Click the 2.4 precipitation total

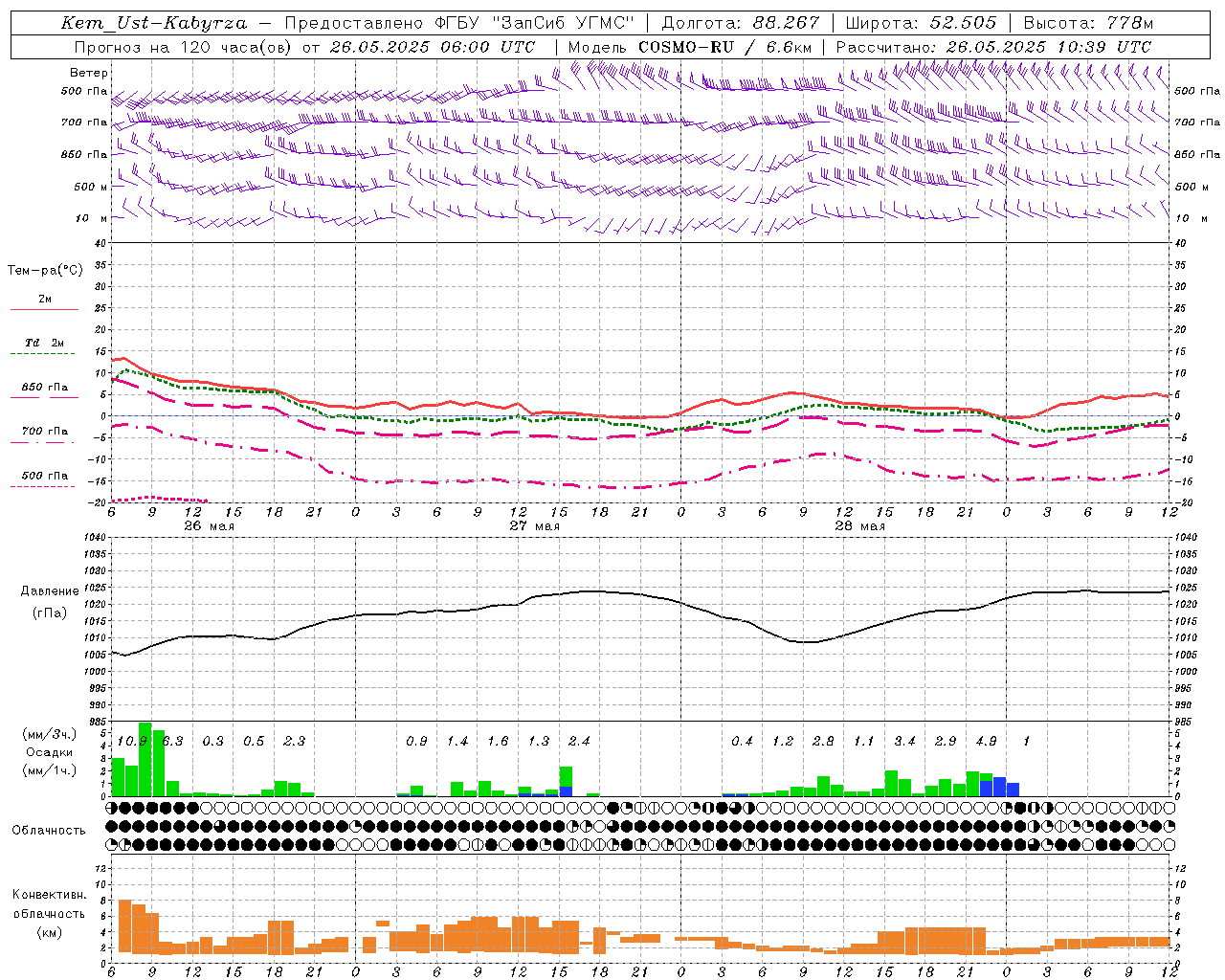click(x=579, y=742)
